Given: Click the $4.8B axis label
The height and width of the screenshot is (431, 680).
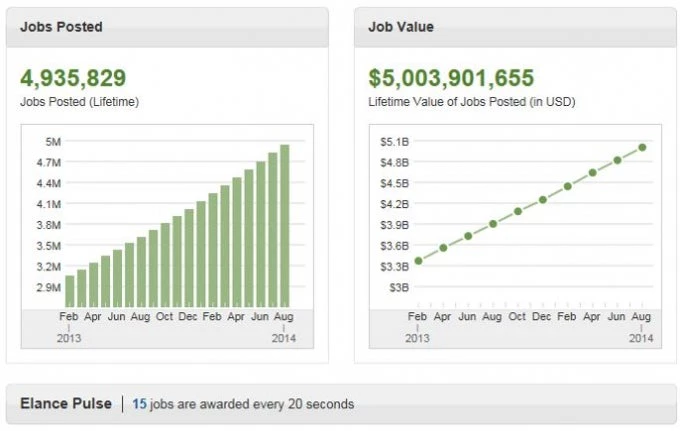Looking at the screenshot, I should point(395,163).
